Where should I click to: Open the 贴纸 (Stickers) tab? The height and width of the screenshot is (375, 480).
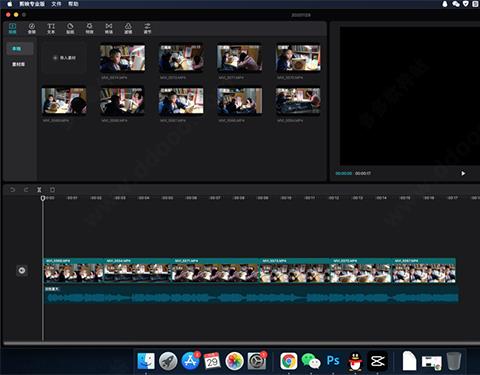coord(70,29)
